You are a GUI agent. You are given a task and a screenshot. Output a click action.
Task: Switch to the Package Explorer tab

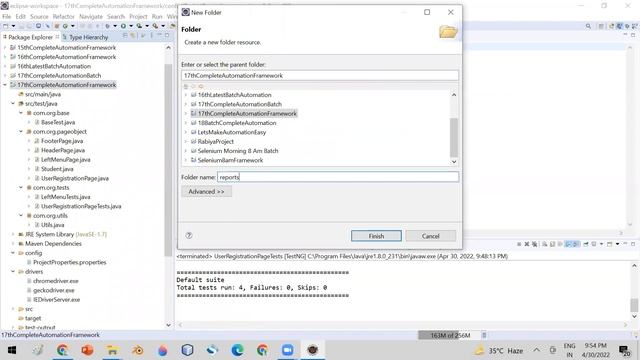(x=31, y=37)
